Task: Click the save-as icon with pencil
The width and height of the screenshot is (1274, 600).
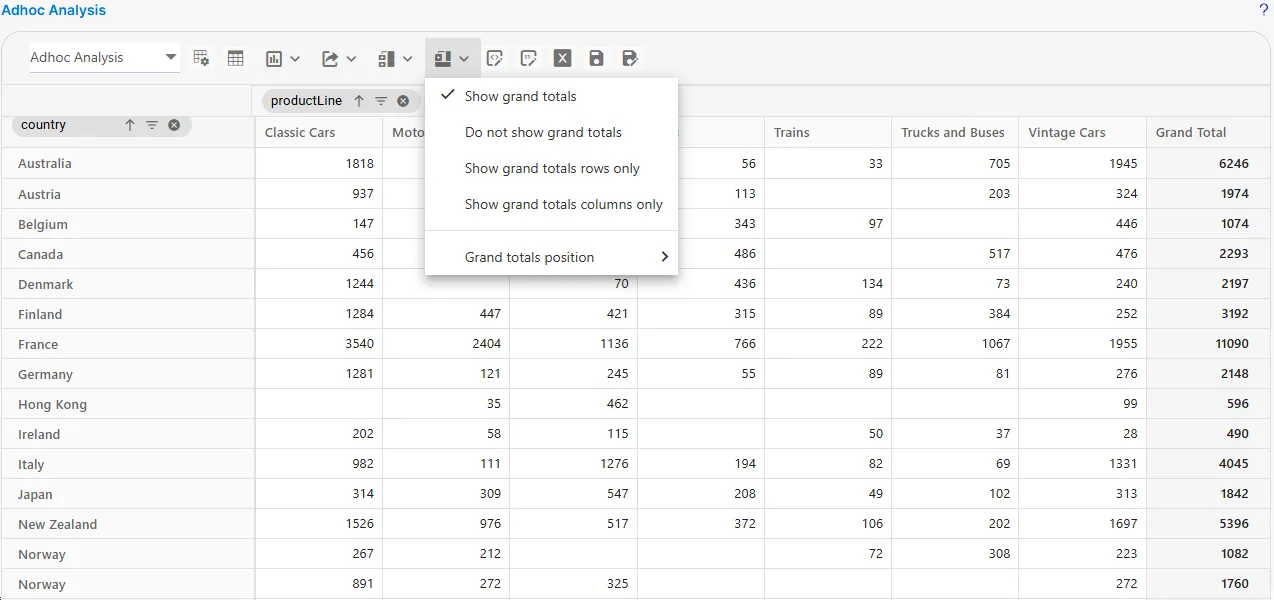Action: 630,59
